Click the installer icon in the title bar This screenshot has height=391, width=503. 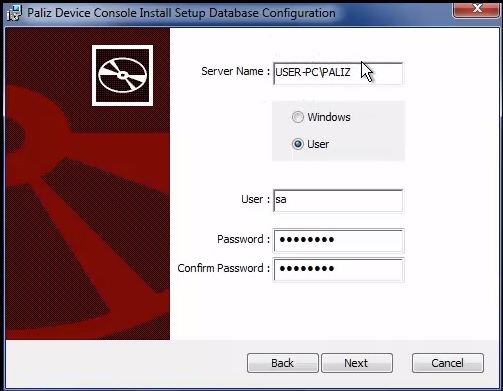14,13
